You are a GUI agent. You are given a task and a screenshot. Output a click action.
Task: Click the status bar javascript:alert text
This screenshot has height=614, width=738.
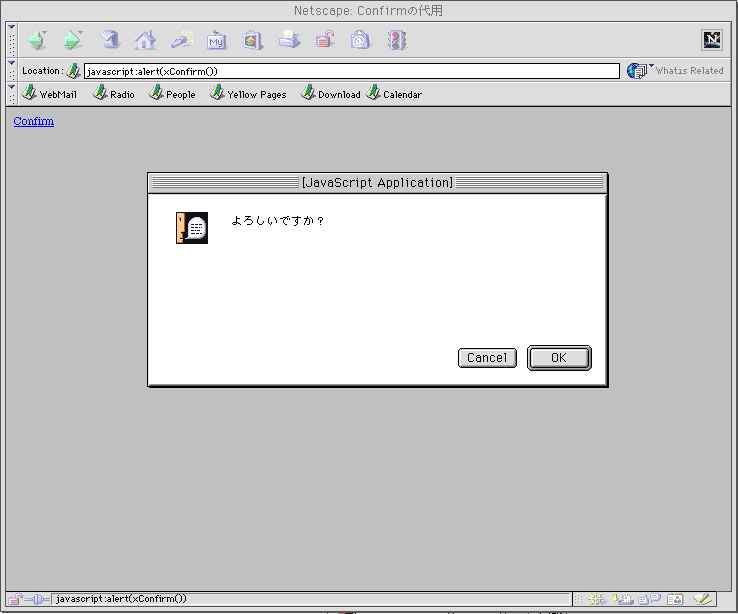click(121, 598)
